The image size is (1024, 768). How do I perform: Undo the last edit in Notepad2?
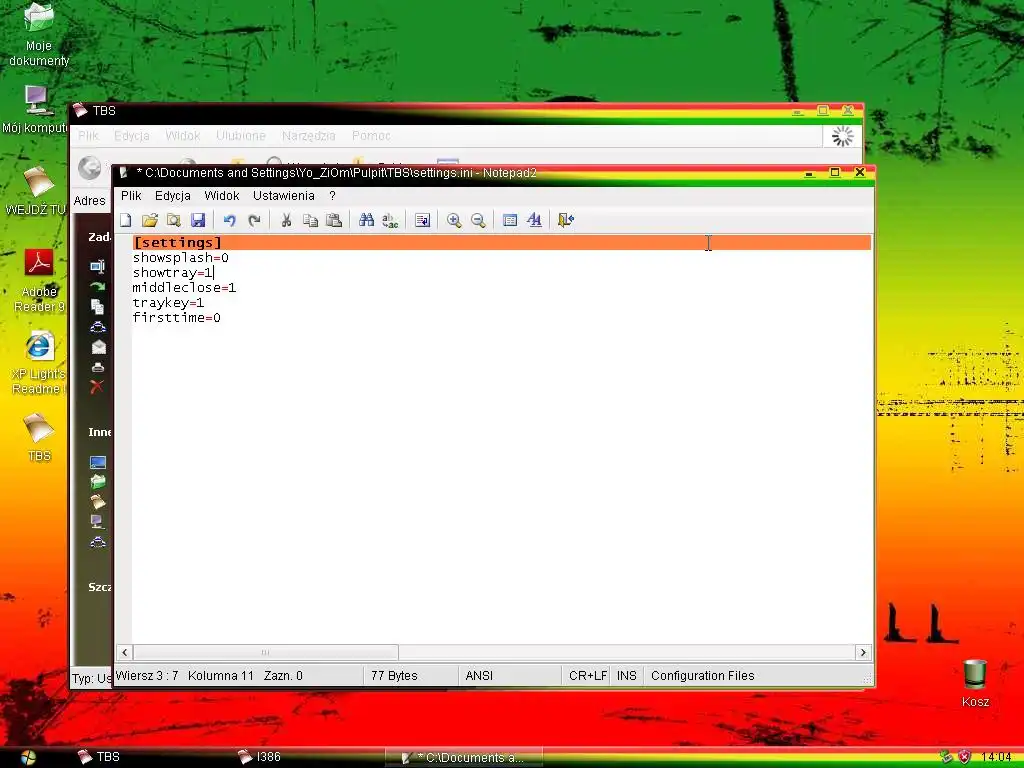pyautogui.click(x=229, y=220)
